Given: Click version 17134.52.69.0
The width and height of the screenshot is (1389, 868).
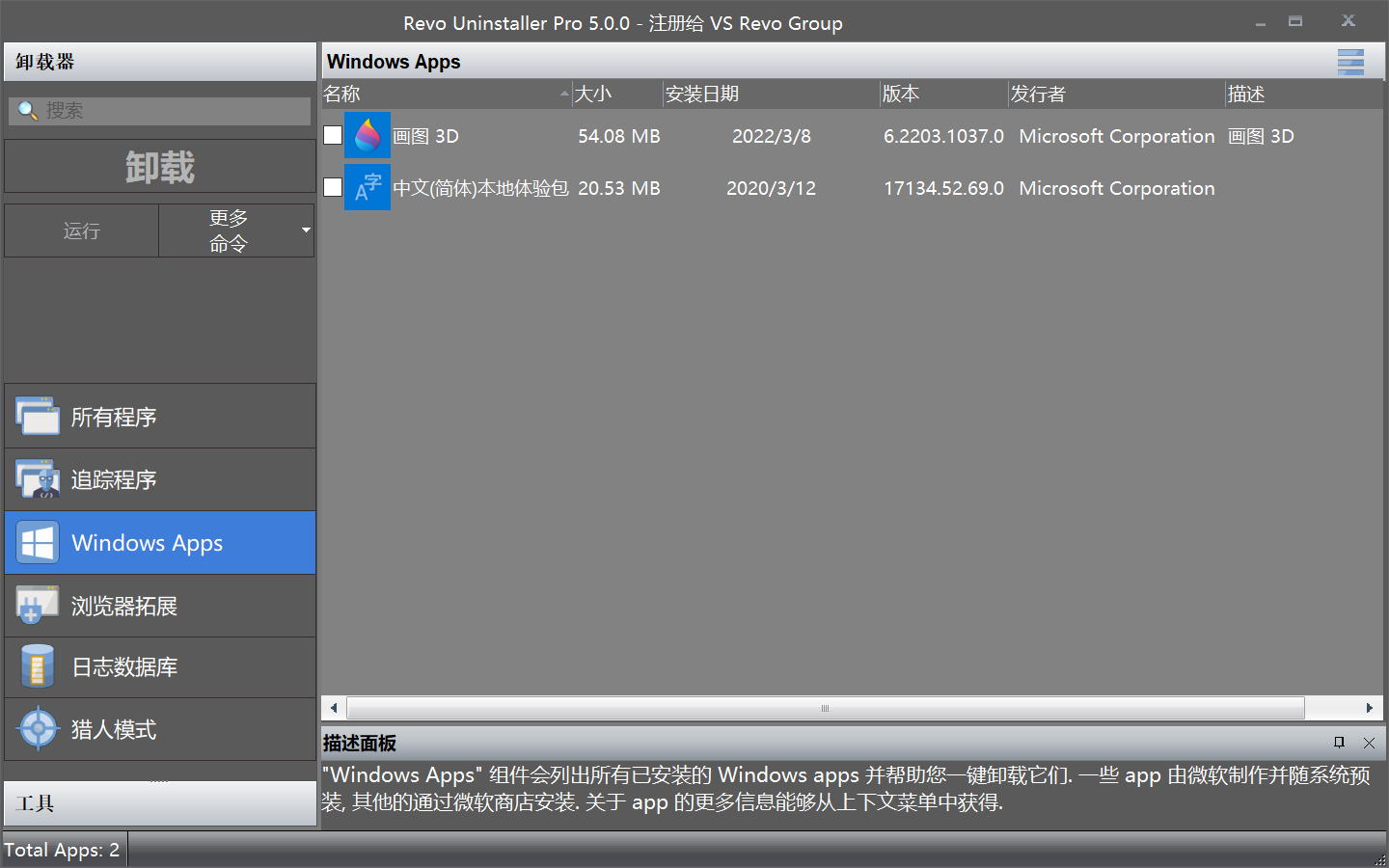Looking at the screenshot, I should (x=943, y=188).
